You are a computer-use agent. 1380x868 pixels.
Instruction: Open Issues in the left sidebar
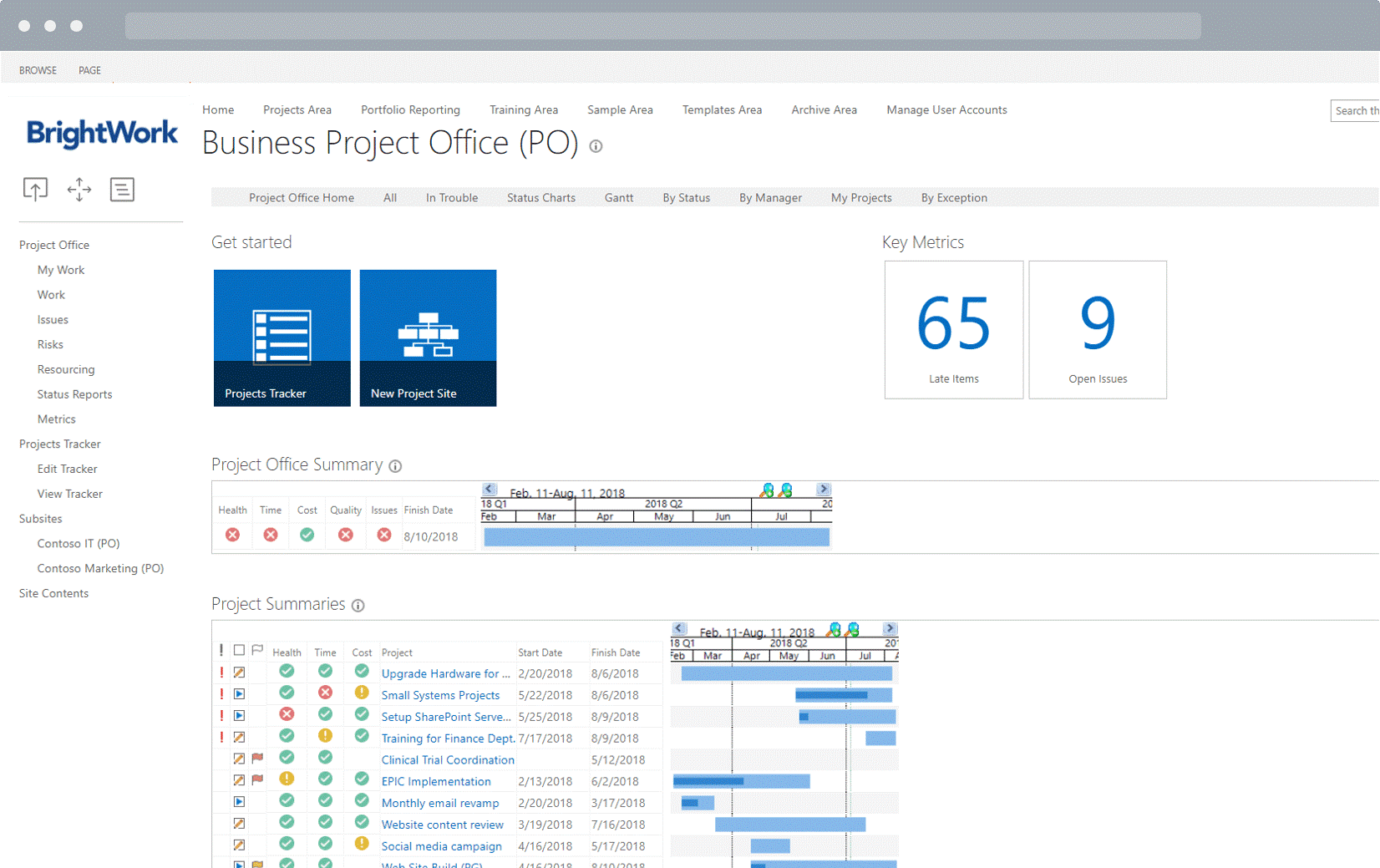[x=53, y=320]
